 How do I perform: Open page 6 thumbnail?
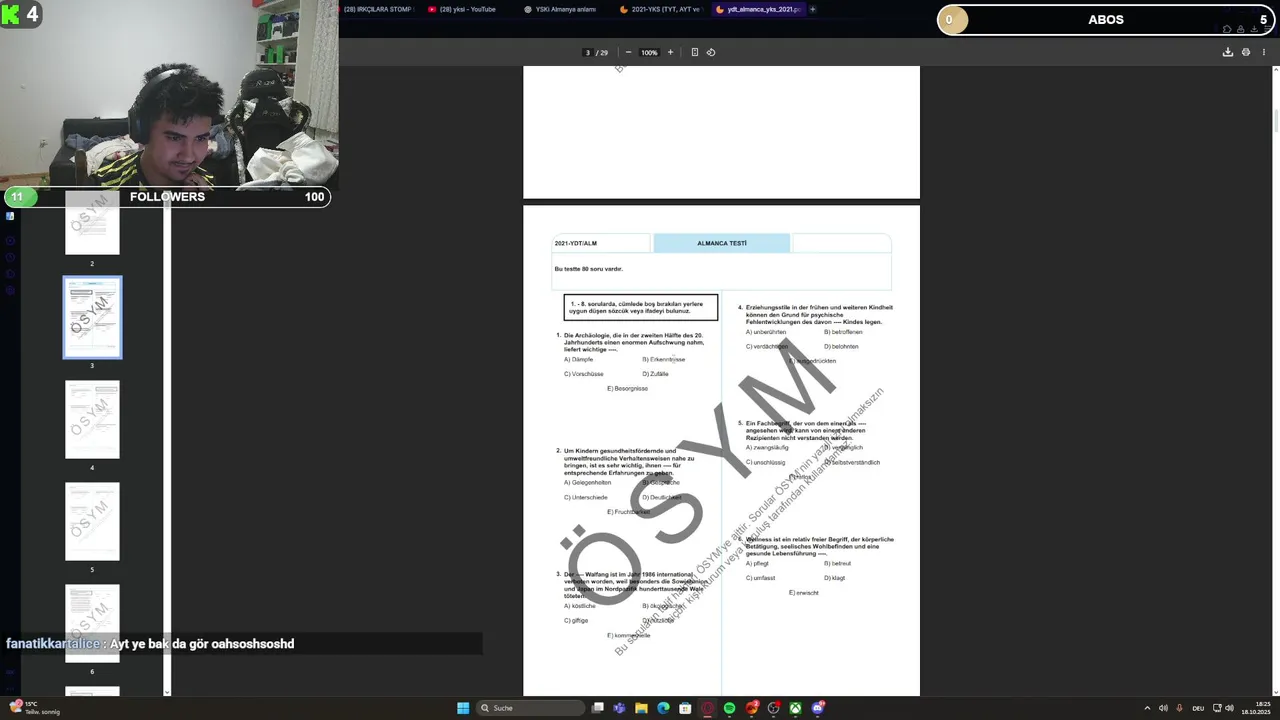92,623
